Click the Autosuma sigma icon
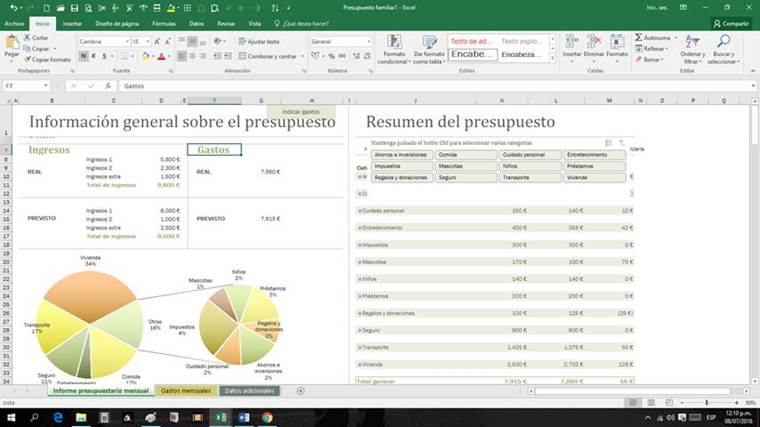Image resolution: width=760 pixels, height=427 pixels. 639,37
